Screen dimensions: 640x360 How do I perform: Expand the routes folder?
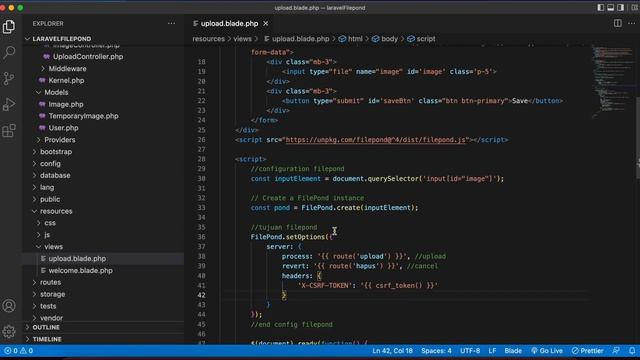pyautogui.click(x=50, y=282)
